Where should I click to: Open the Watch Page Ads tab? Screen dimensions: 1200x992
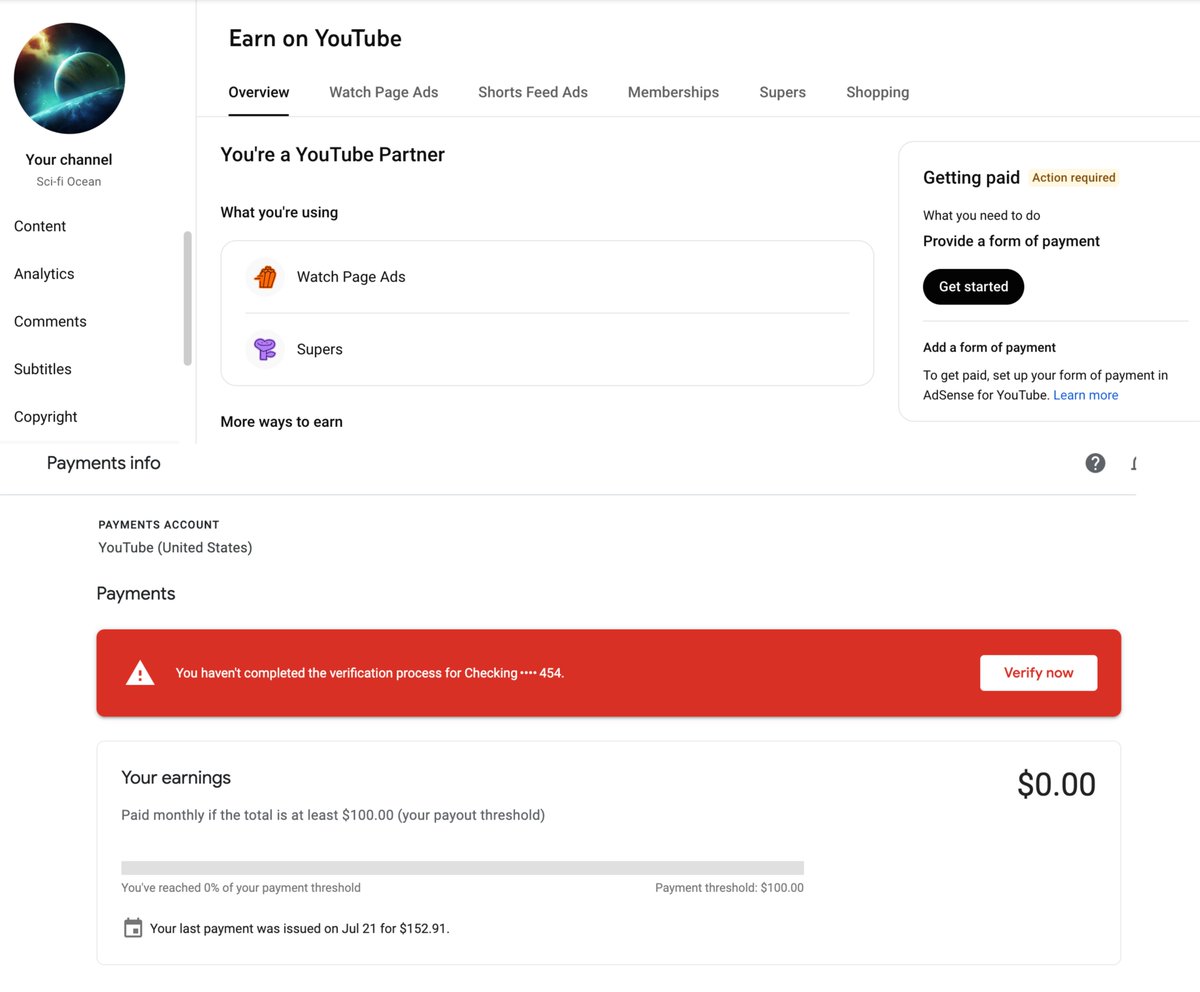coord(384,92)
